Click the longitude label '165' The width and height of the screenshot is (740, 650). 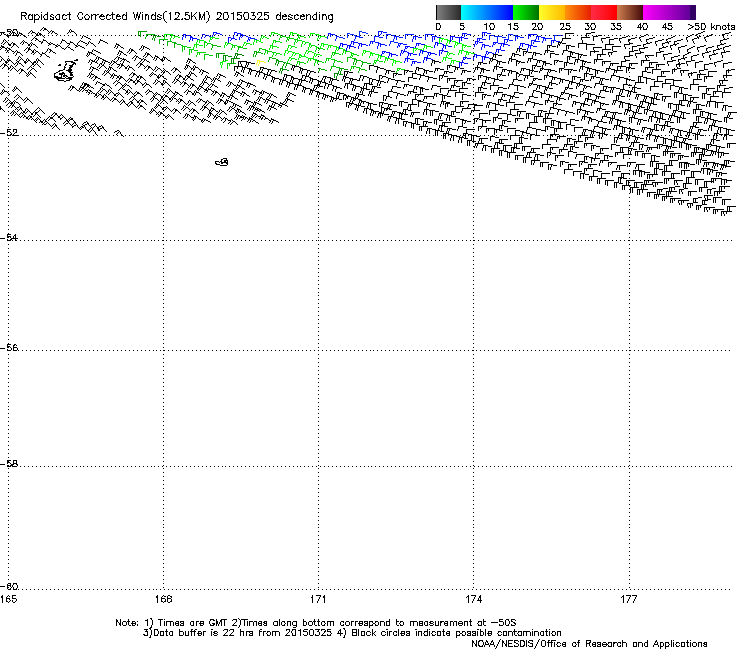[x=9, y=599]
